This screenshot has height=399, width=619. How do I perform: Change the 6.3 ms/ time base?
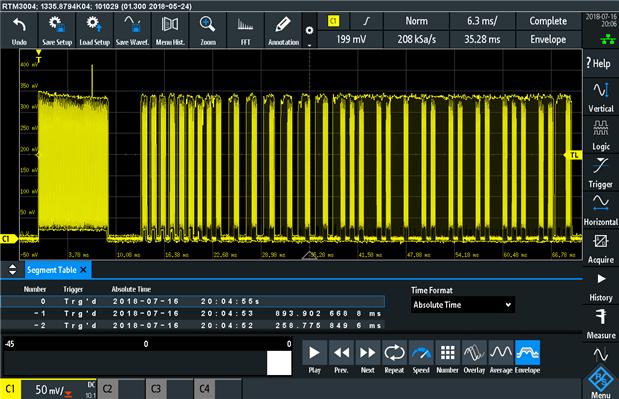pos(482,21)
